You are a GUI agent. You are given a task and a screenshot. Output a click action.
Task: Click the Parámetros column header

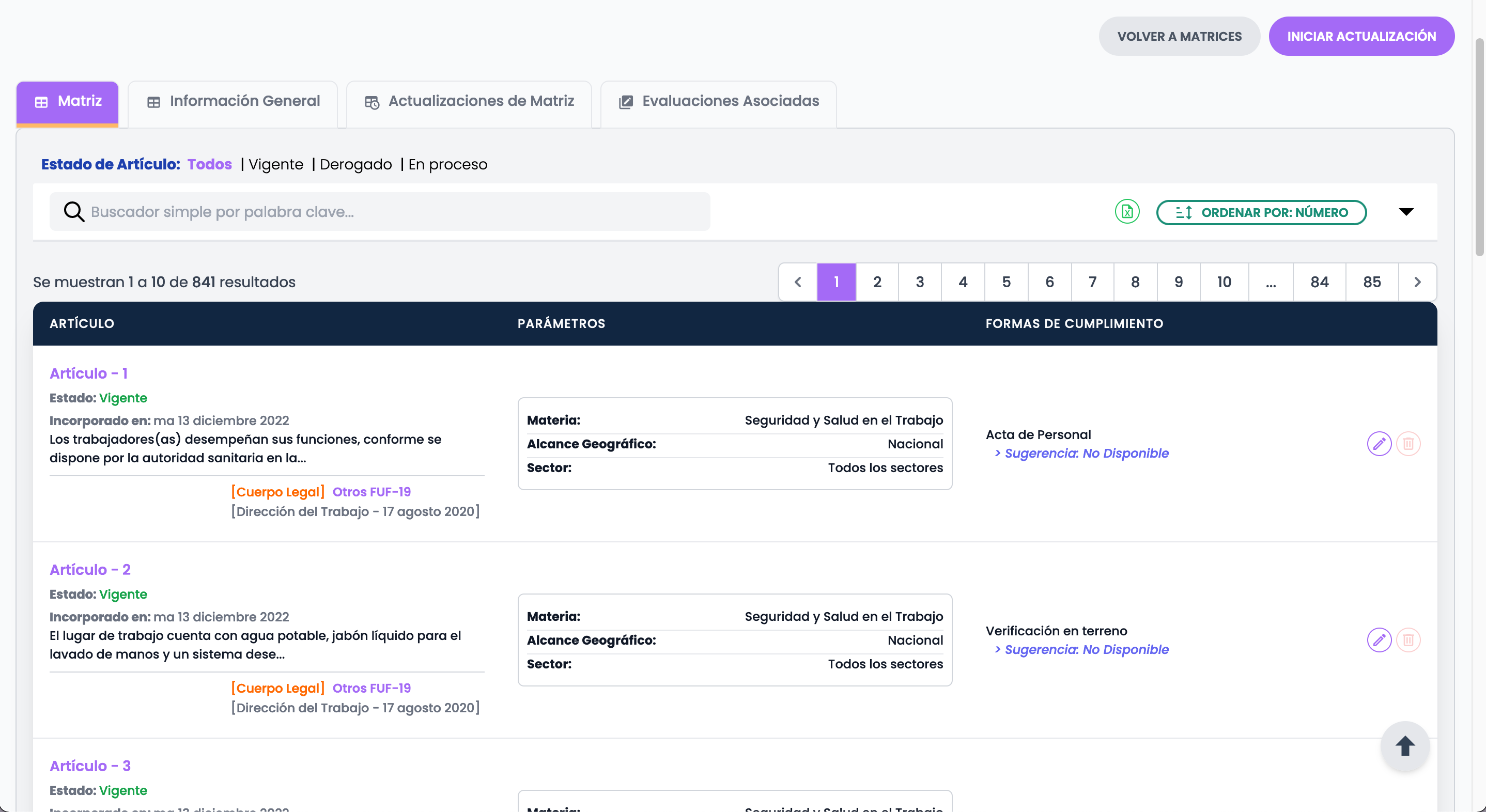(561, 323)
